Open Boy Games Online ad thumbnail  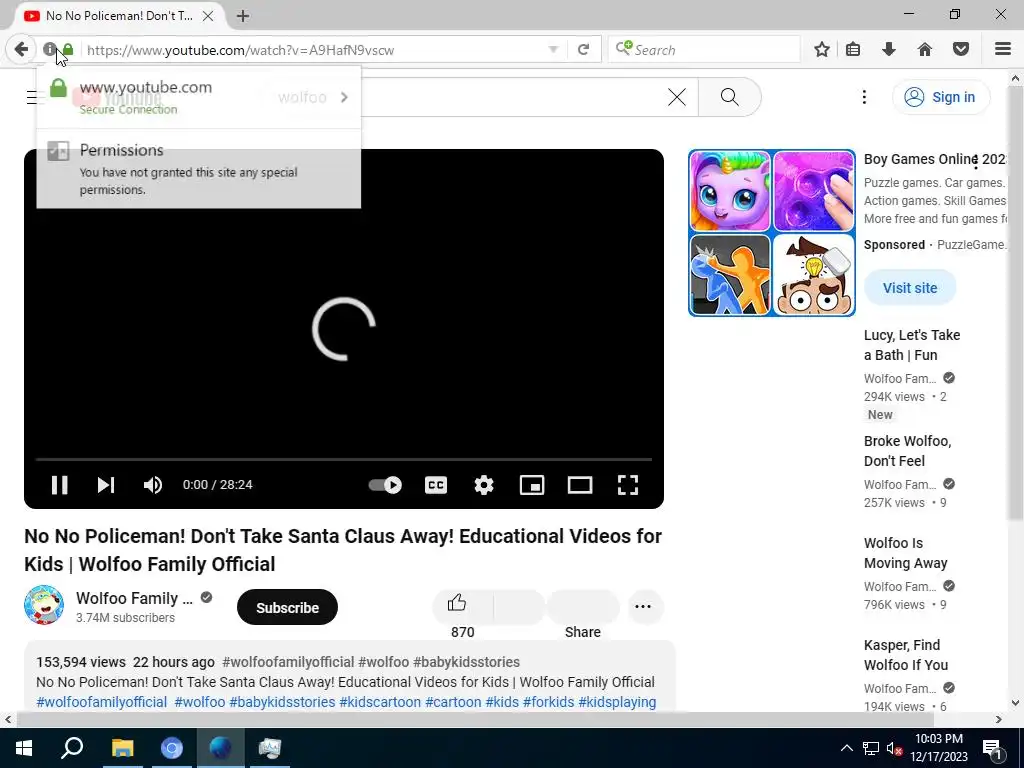click(x=771, y=232)
